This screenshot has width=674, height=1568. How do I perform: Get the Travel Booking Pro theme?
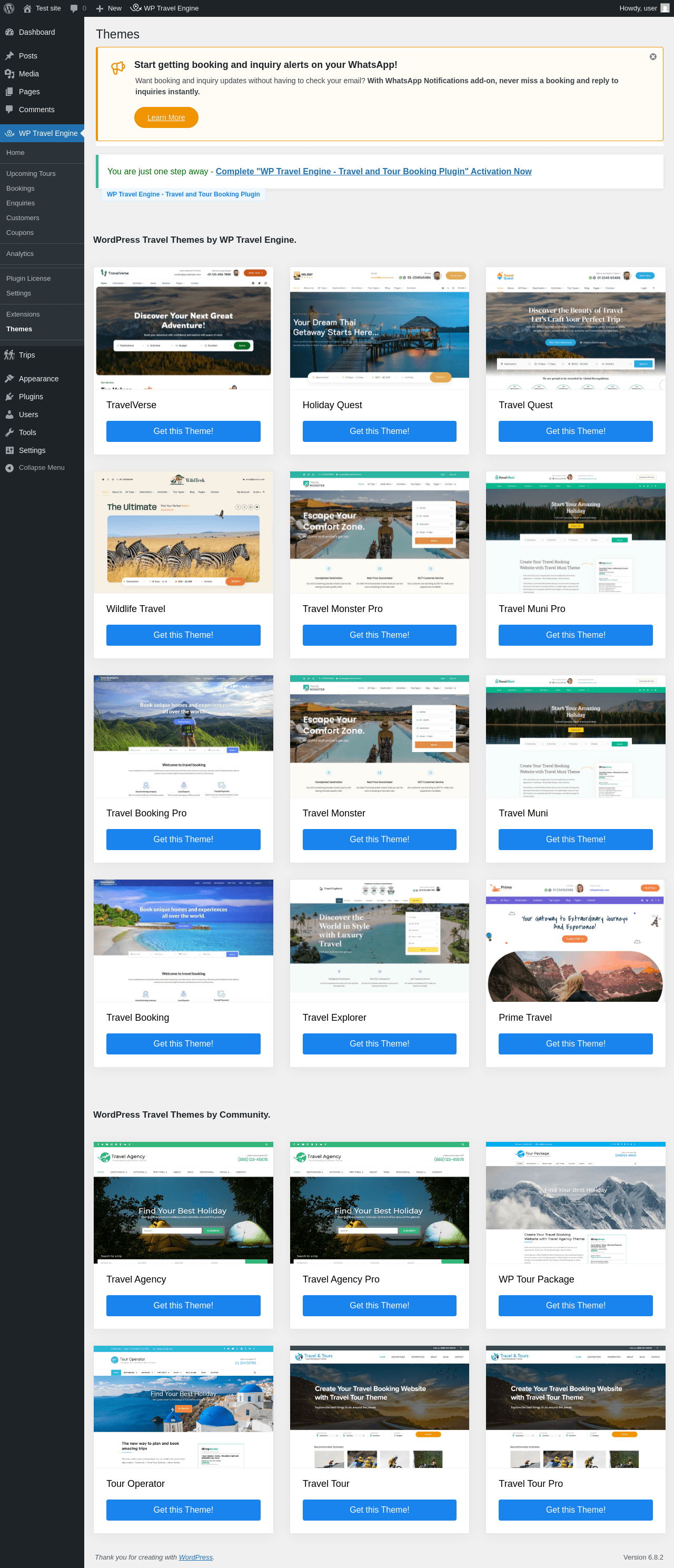click(x=183, y=840)
